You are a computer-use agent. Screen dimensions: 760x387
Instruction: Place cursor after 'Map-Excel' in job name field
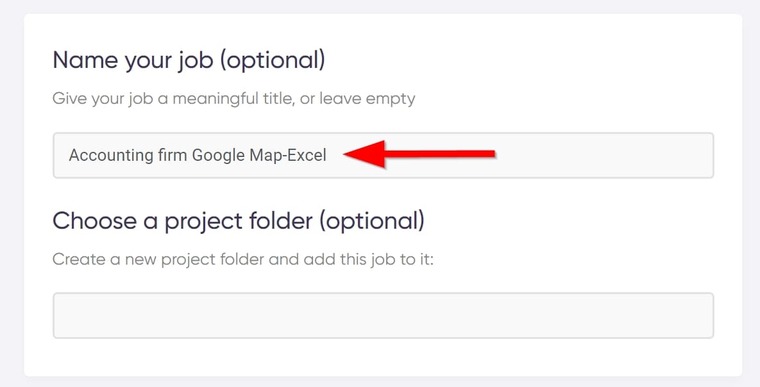328,155
